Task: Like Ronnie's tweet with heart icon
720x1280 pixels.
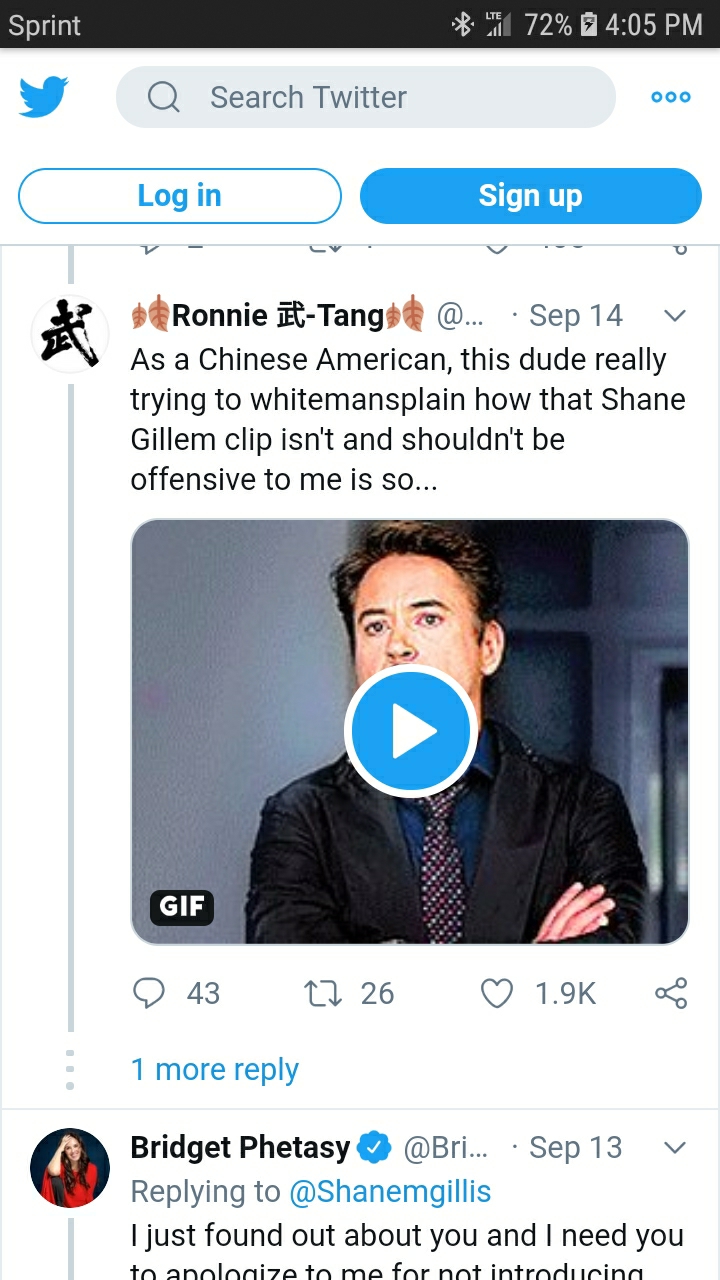Action: (x=497, y=993)
